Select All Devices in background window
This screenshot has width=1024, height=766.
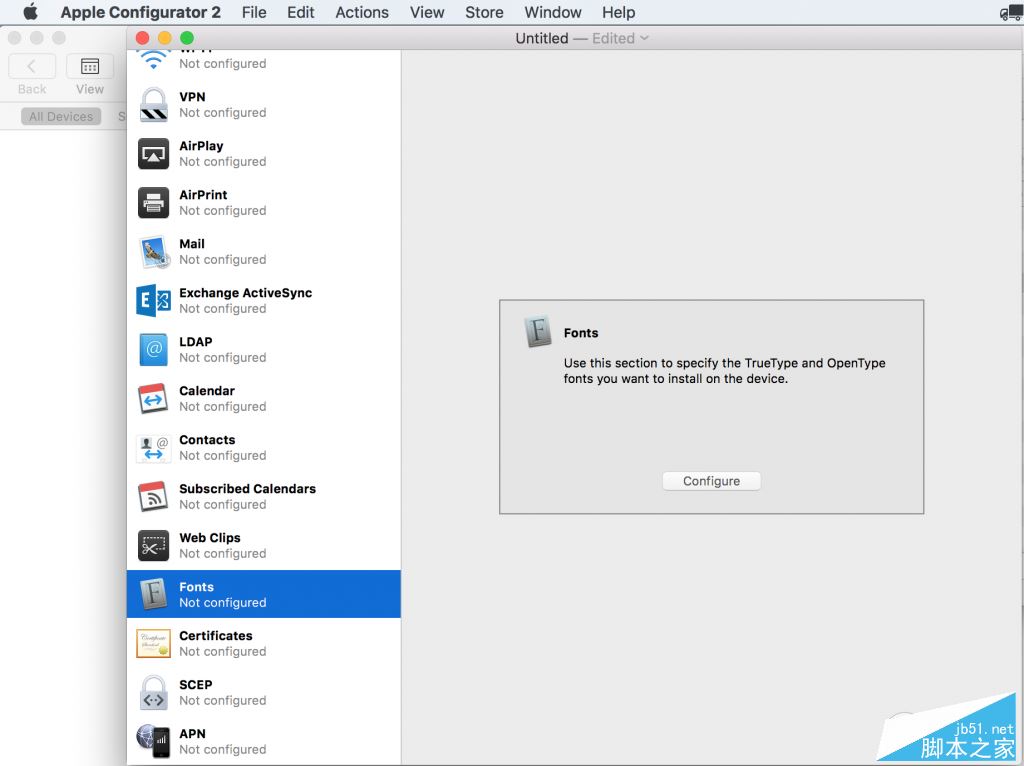click(x=61, y=116)
